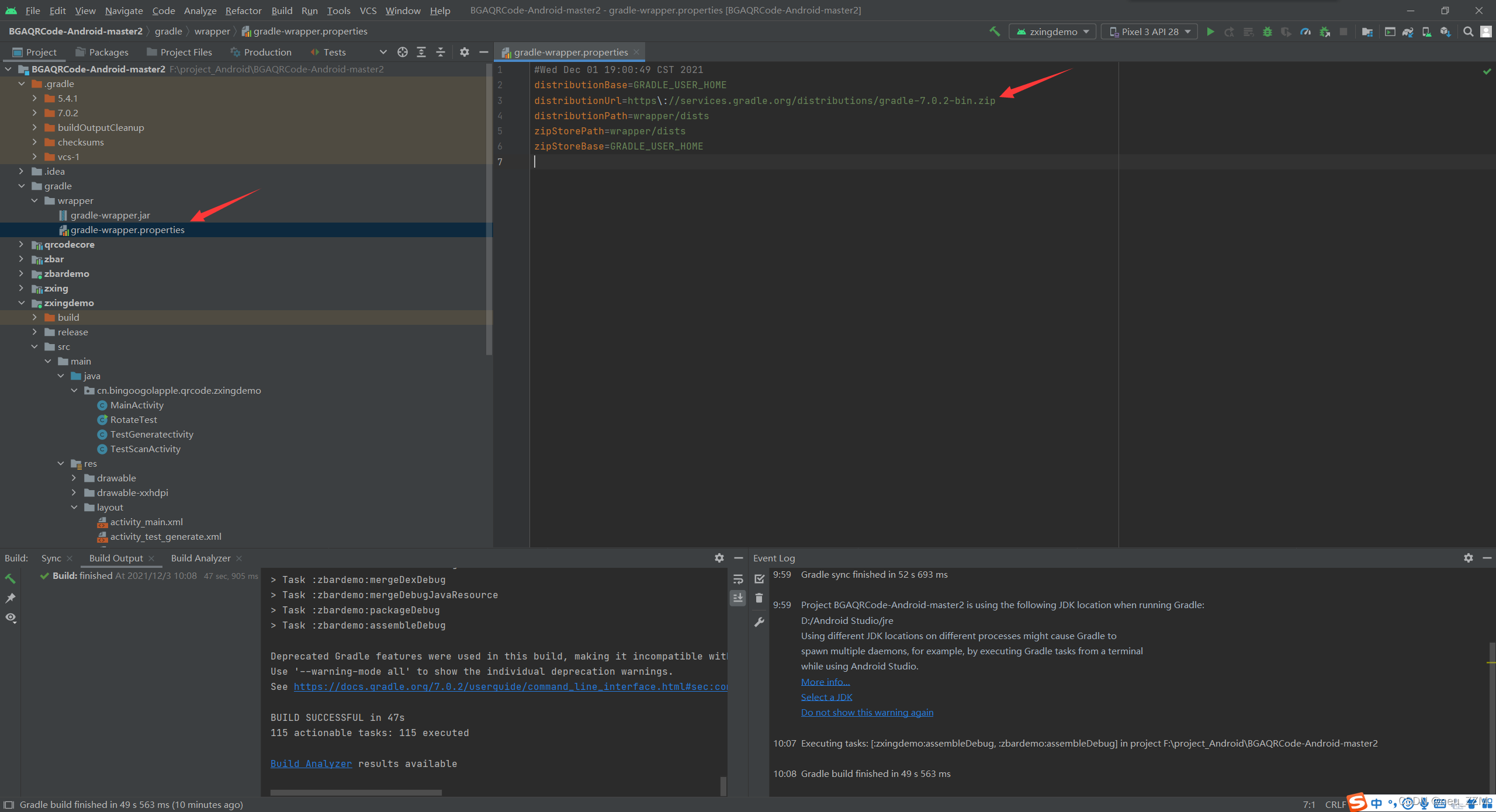Expand the .idea folder
1496x812 pixels.
pos(22,171)
